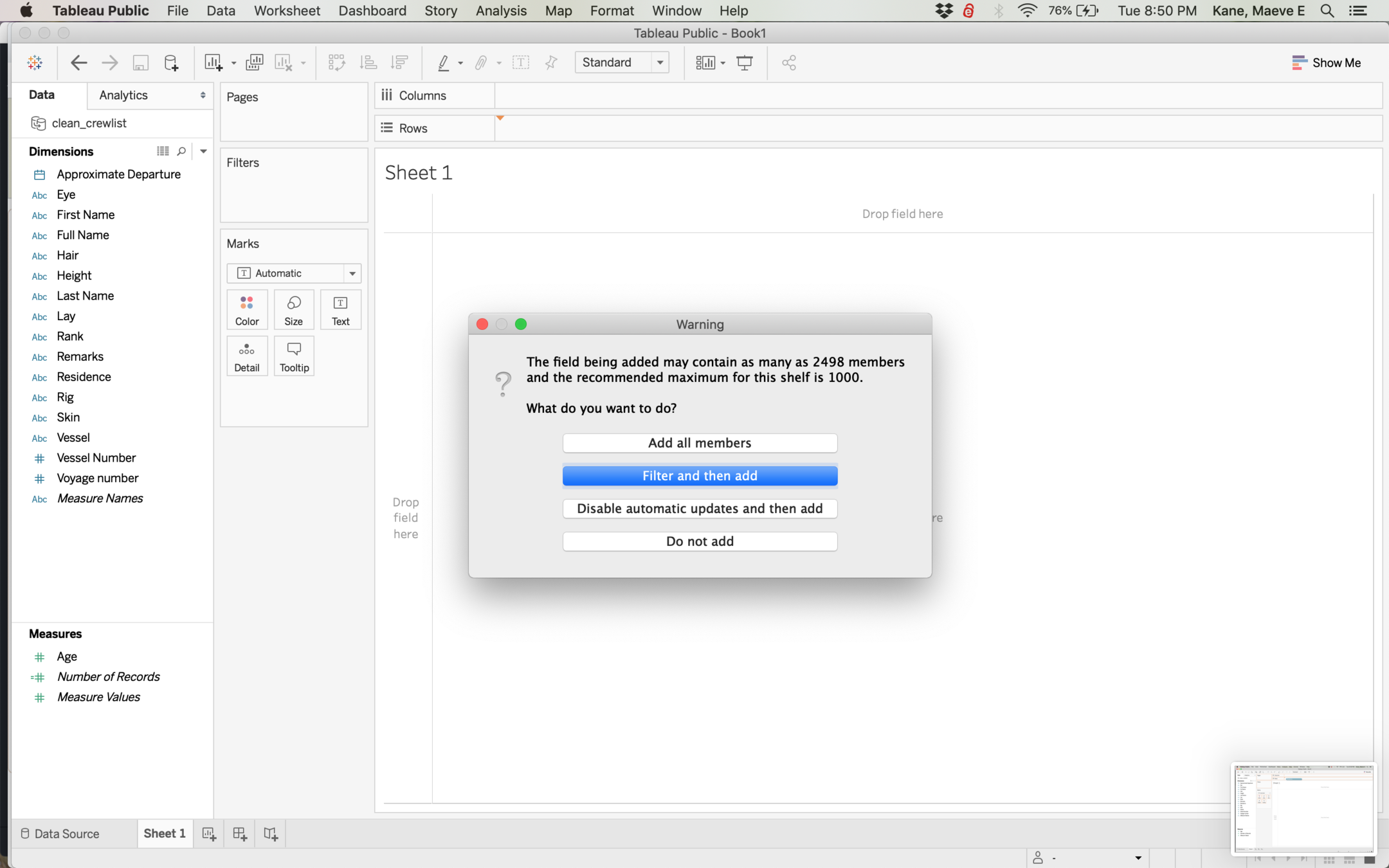1389x868 pixels.
Task: Click the Share workbook icon
Action: coord(789,62)
